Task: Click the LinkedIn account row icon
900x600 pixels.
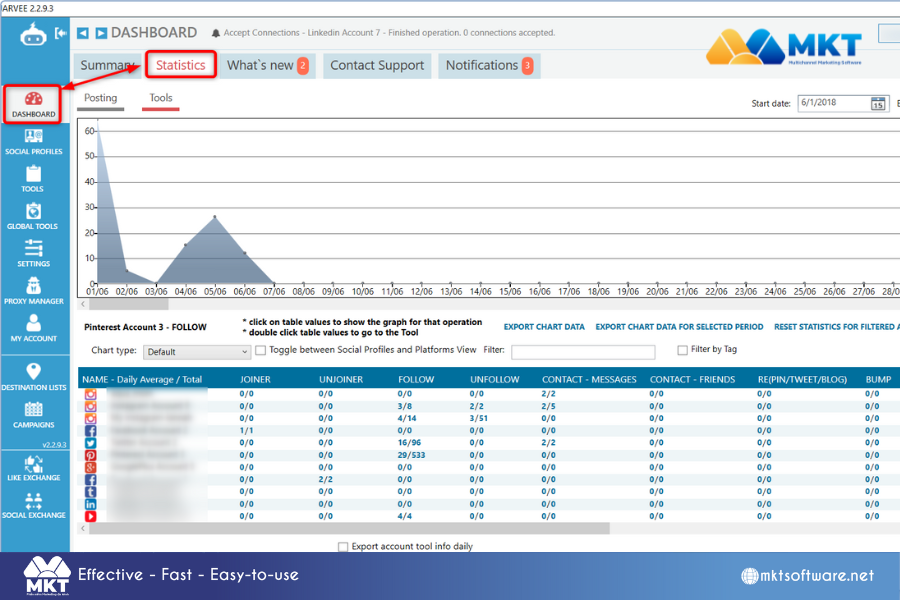Action: [x=91, y=504]
